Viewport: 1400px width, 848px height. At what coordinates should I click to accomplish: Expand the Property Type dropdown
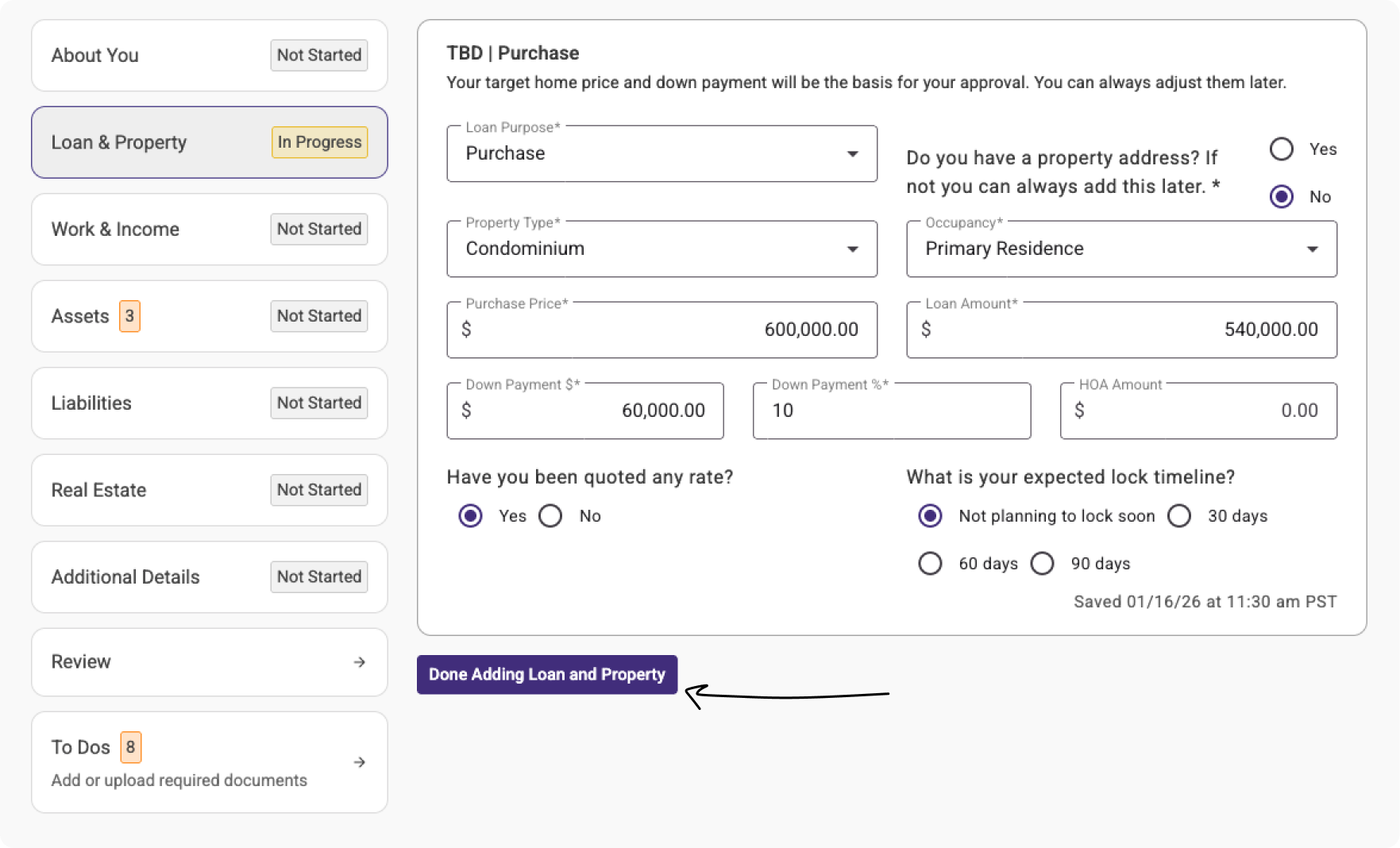click(x=661, y=249)
